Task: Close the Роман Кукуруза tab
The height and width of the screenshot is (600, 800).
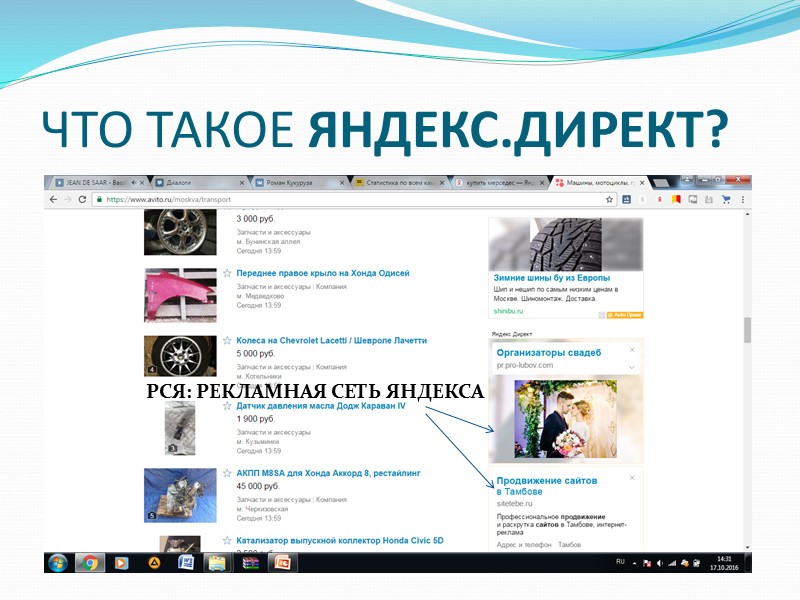Action: (x=342, y=183)
